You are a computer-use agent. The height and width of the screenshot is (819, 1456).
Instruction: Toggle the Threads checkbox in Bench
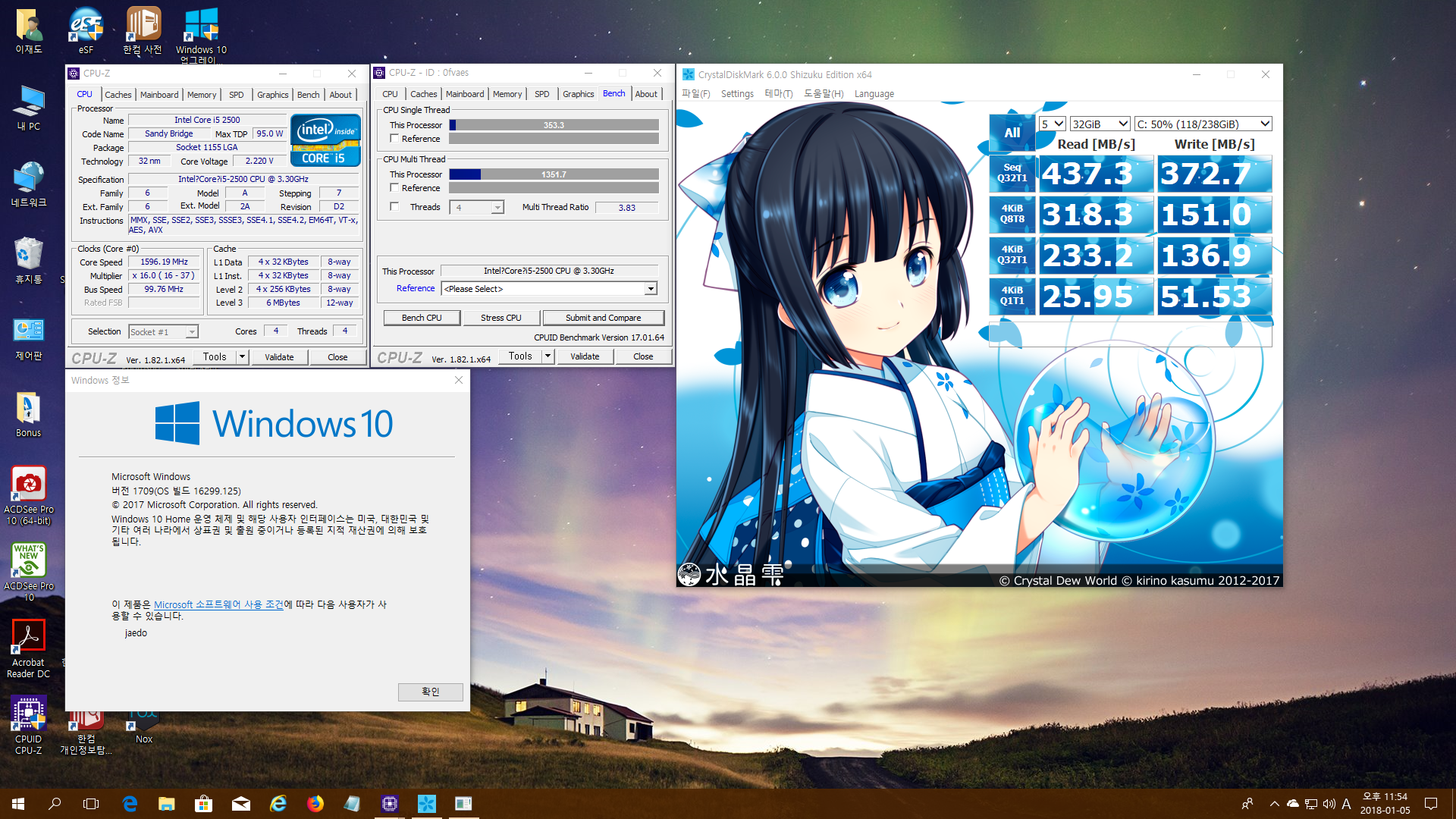tap(394, 206)
